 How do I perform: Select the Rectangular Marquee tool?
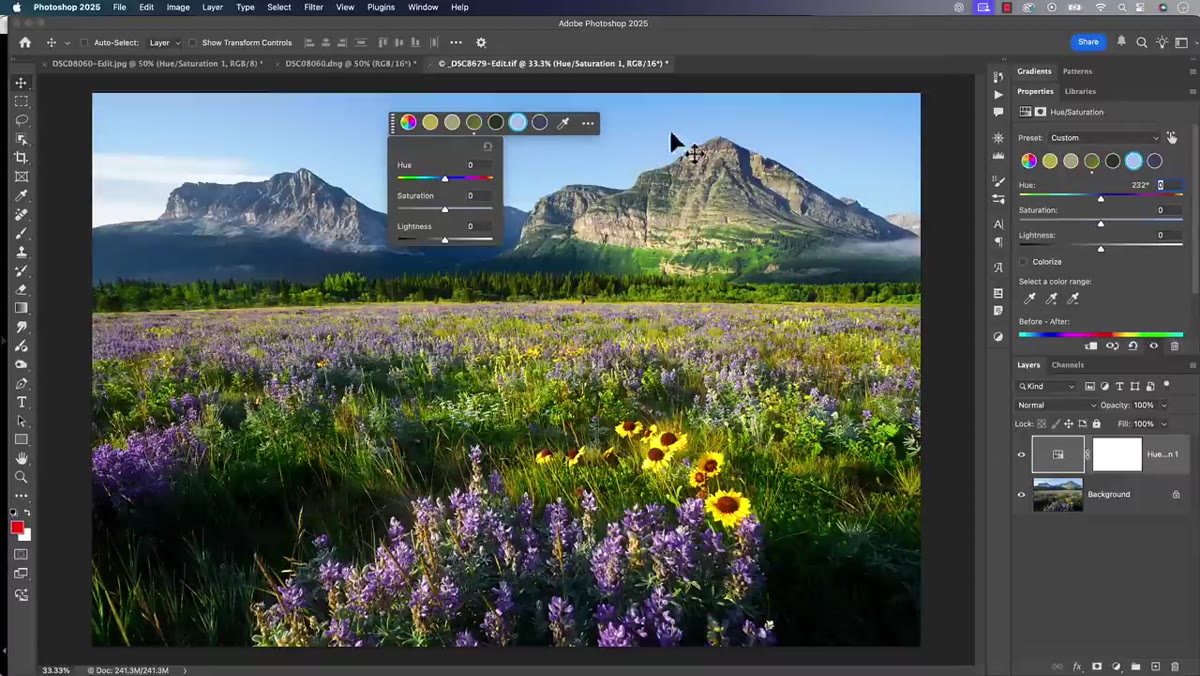tap(21, 101)
